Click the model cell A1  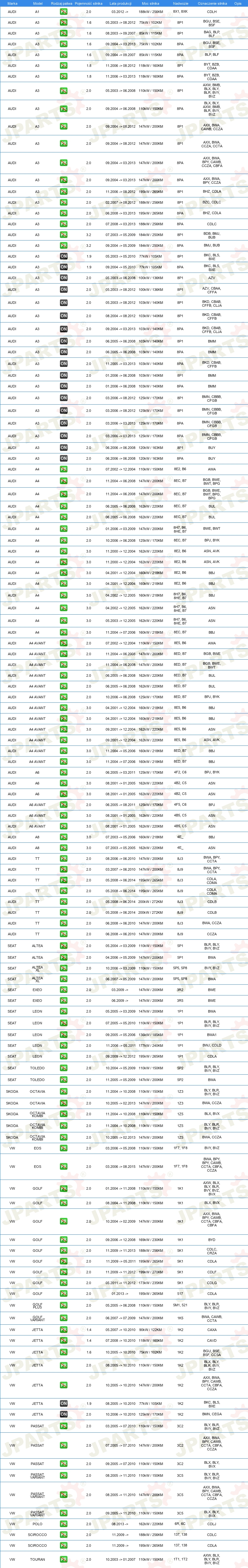point(37,12)
